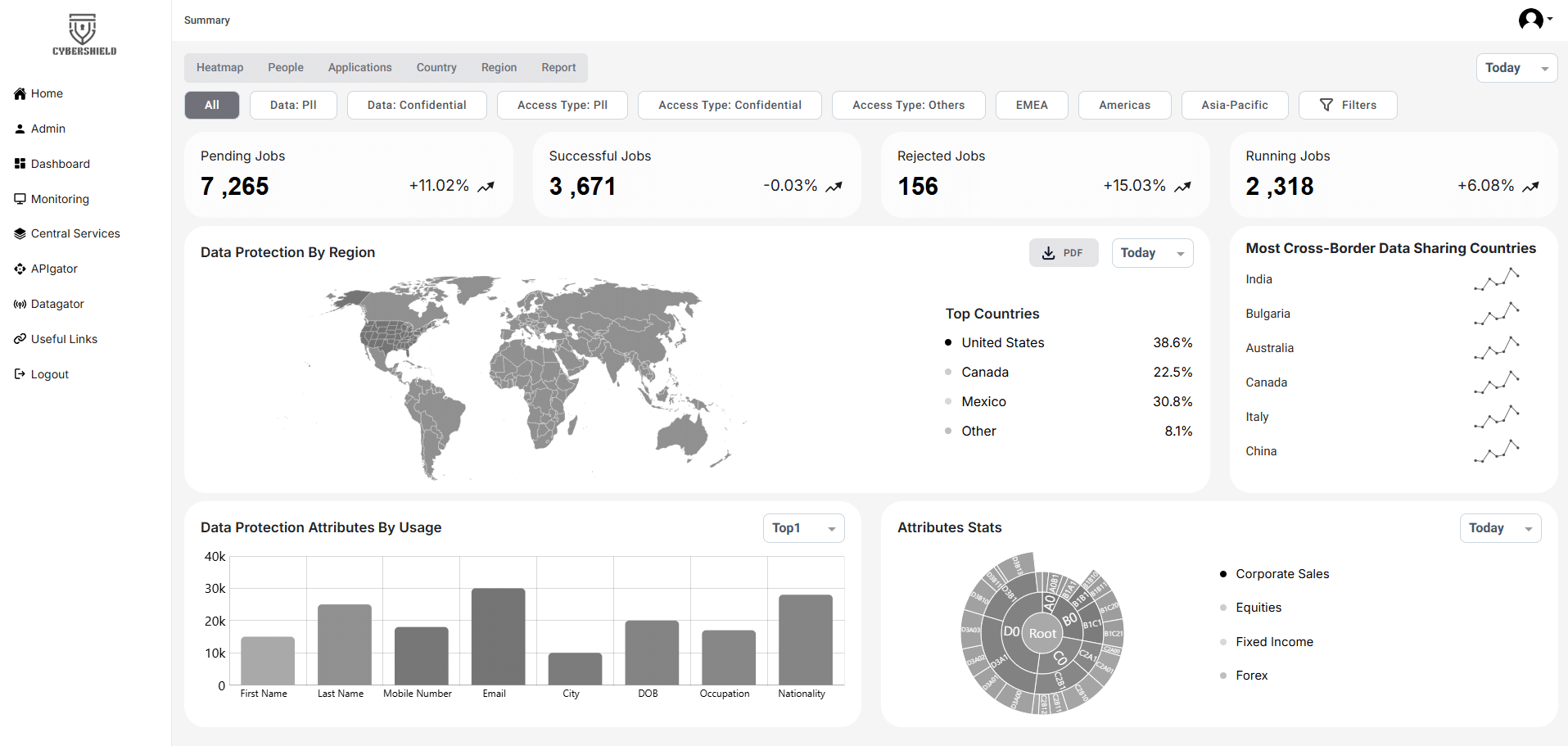Click the Admin person icon
Screen dimensions: 1568x746
pyautogui.click(x=20, y=129)
